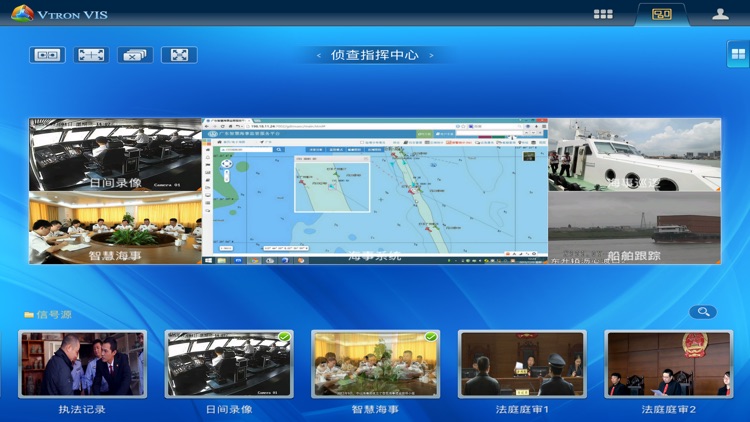Click the map pan control in 海事系统 window
This screenshot has height=422, width=750.
tap(226, 164)
